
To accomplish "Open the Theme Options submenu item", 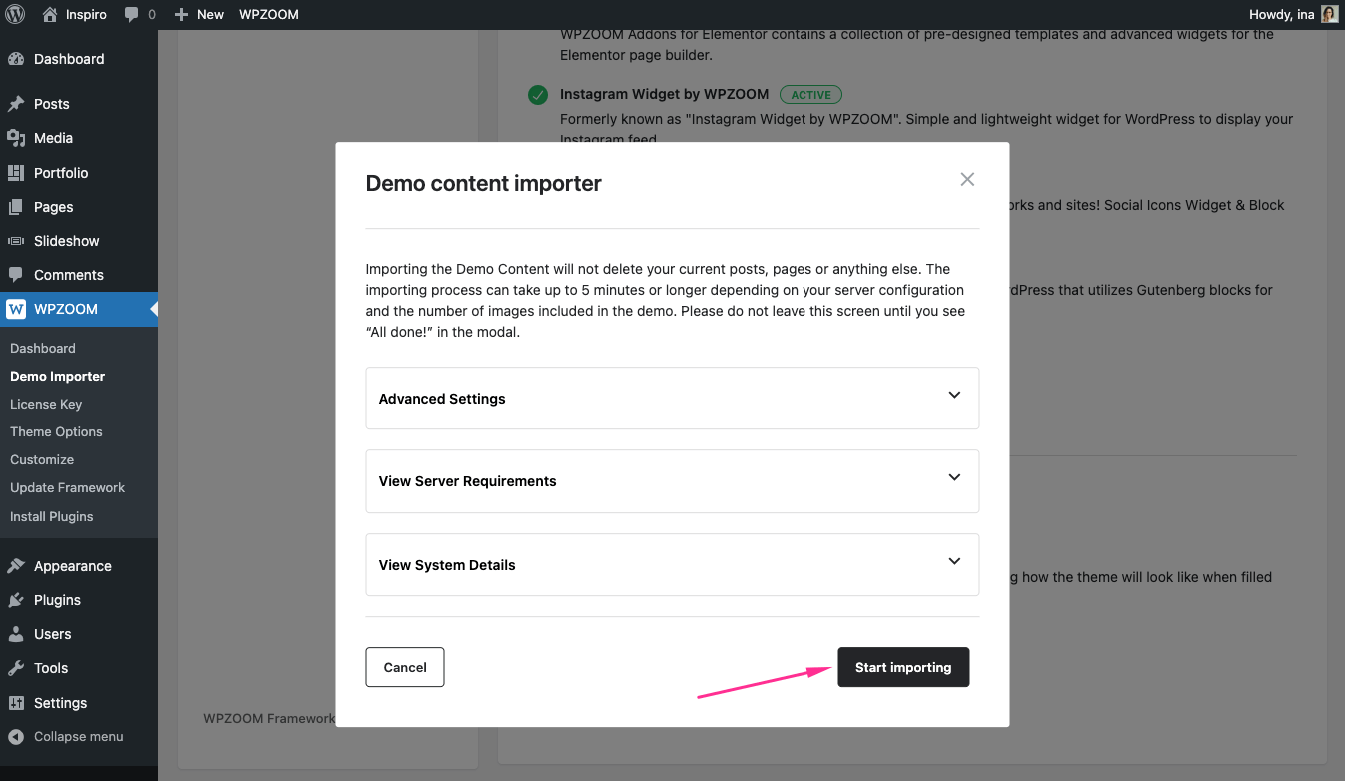I will pos(56,431).
